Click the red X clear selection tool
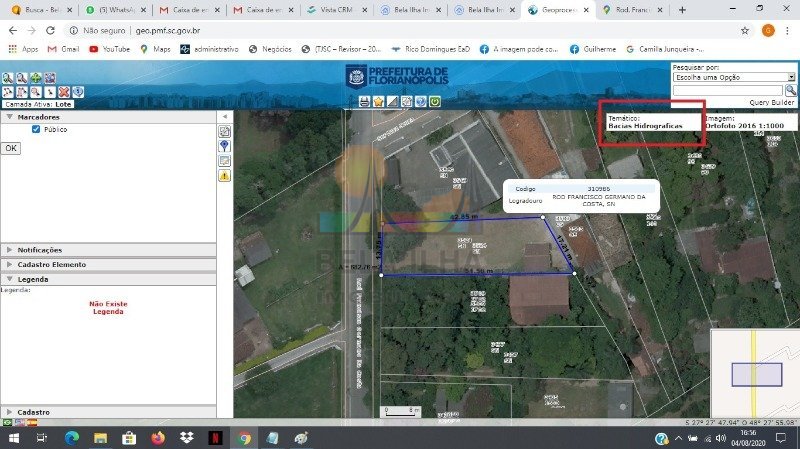Image resolution: width=800 pixels, height=449 pixels. [x=64, y=92]
